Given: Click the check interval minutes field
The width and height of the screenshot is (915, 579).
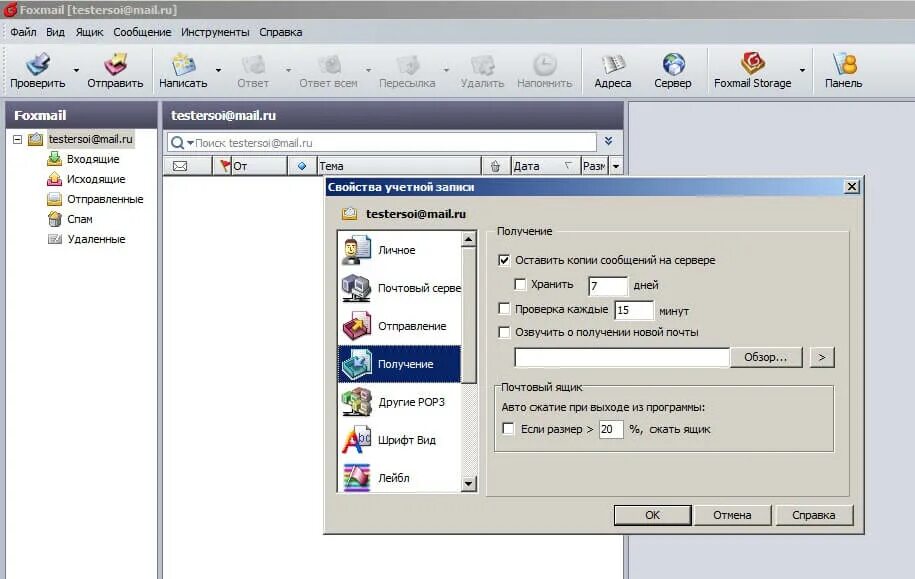Looking at the screenshot, I should (634, 310).
